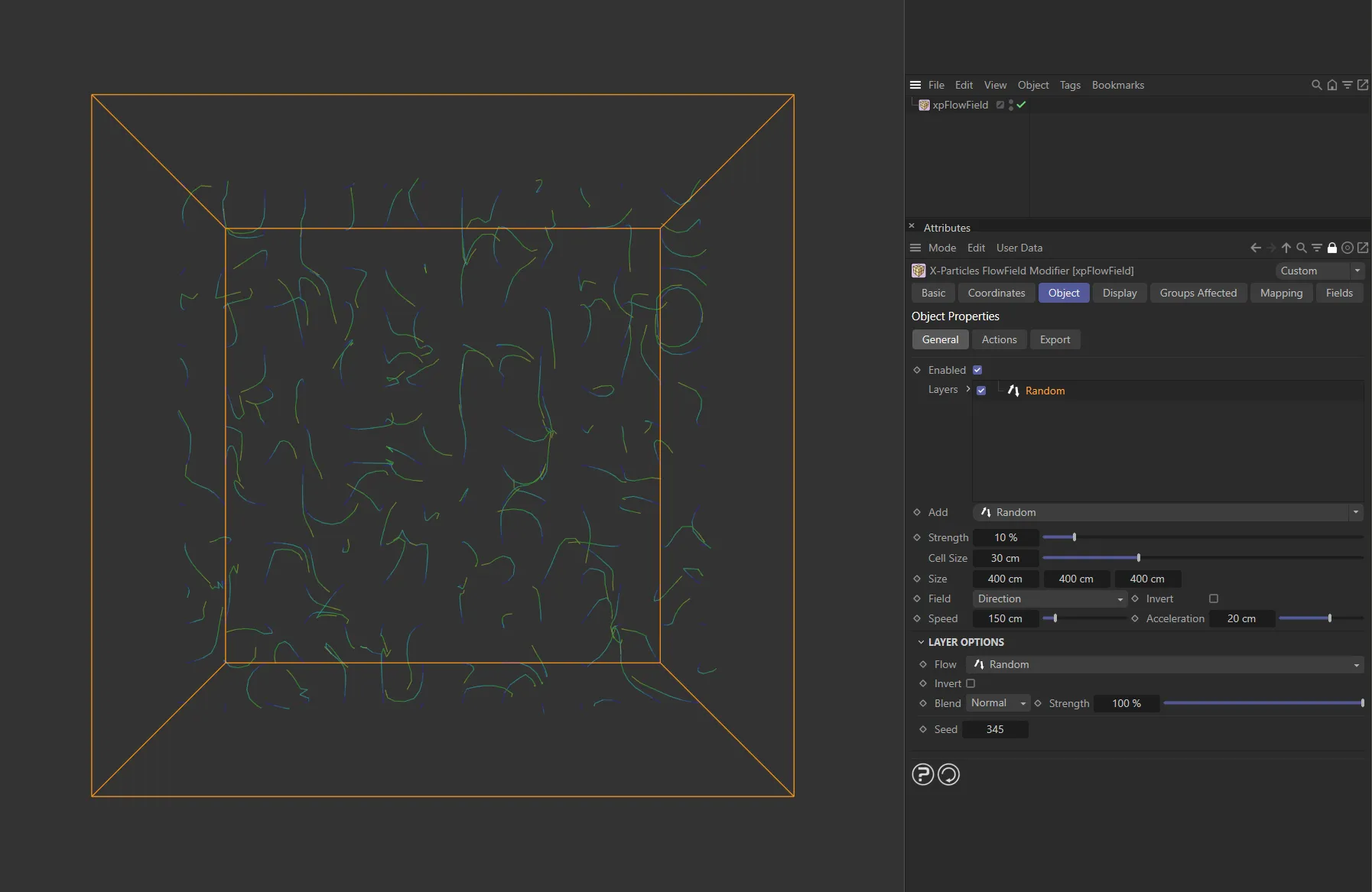Viewport: 1372px width, 892px height.
Task: Click the Seed value field showing 345
Action: point(995,729)
